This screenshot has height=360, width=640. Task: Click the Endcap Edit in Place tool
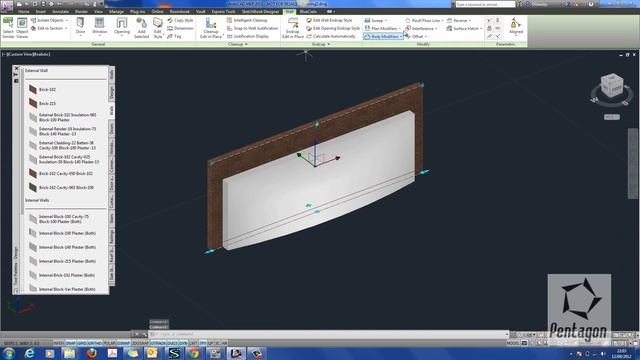tap(293, 28)
